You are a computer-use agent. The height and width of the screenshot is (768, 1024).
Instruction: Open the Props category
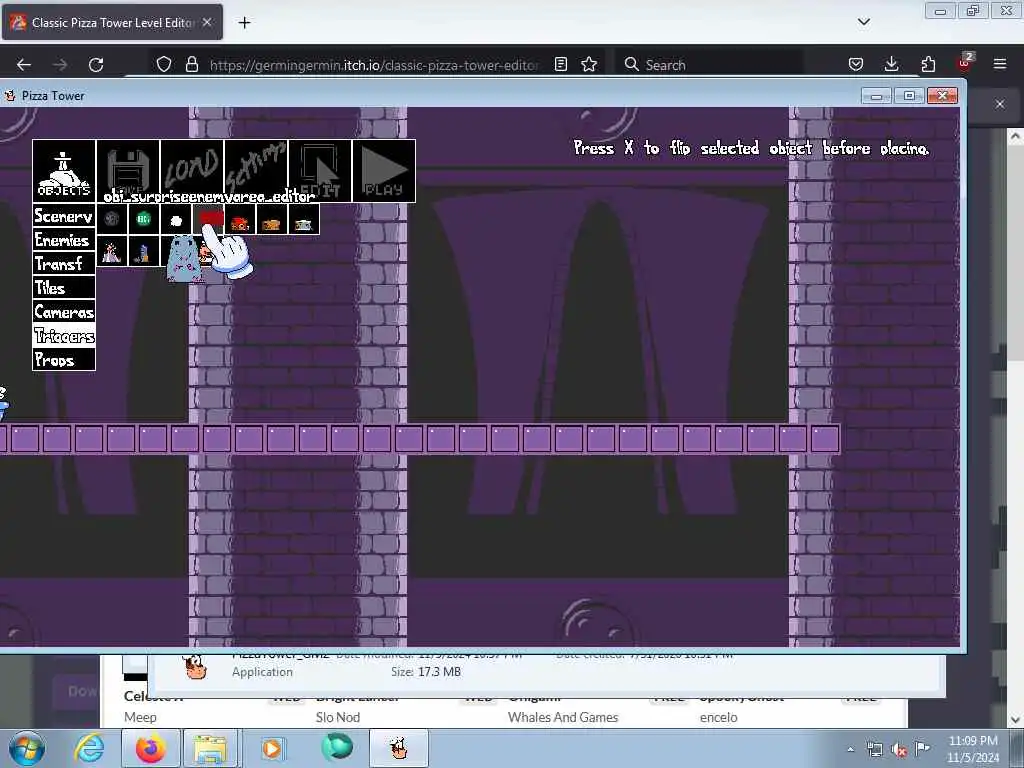(64, 360)
